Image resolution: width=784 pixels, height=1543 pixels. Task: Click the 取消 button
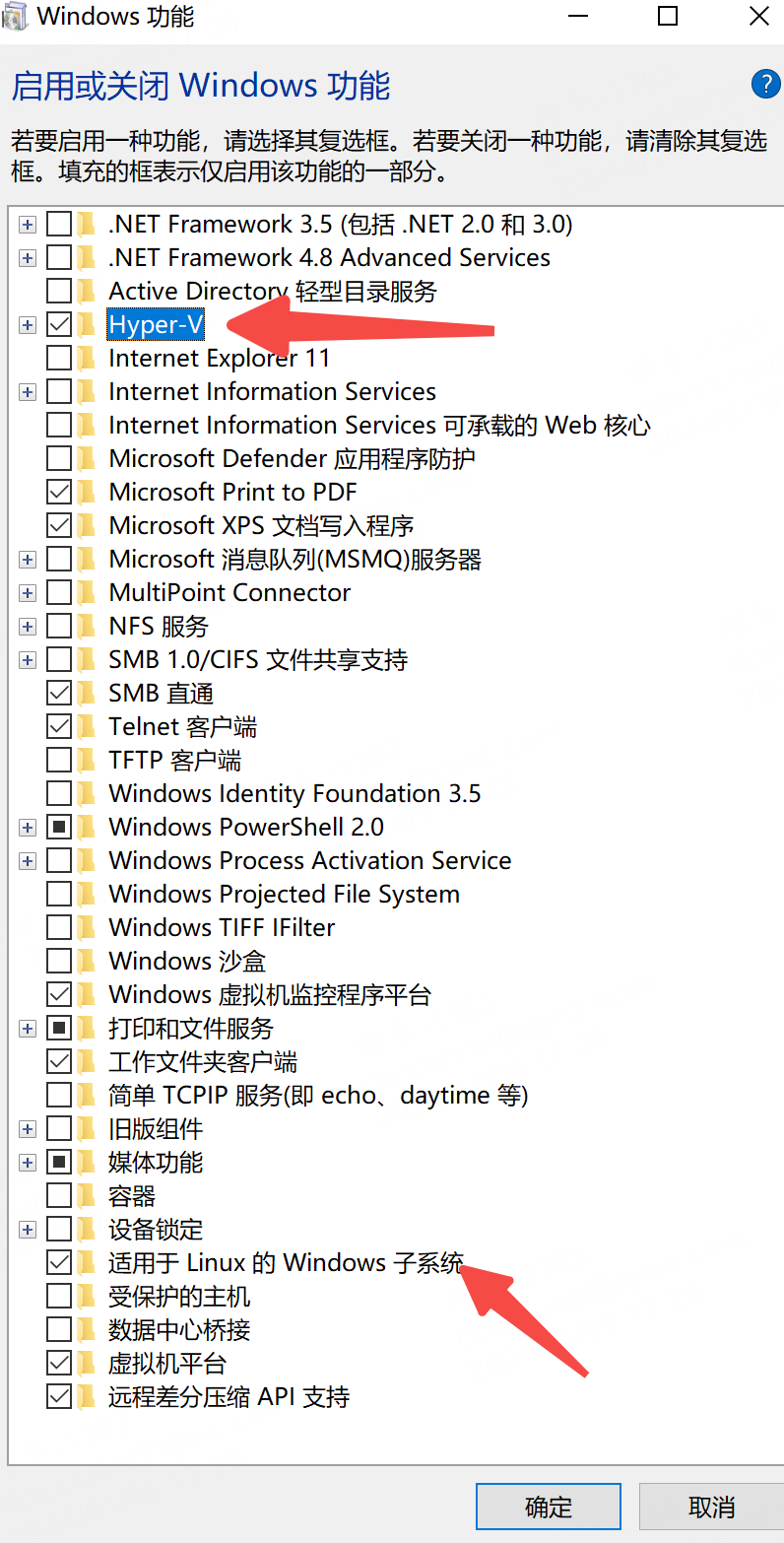click(x=711, y=1507)
